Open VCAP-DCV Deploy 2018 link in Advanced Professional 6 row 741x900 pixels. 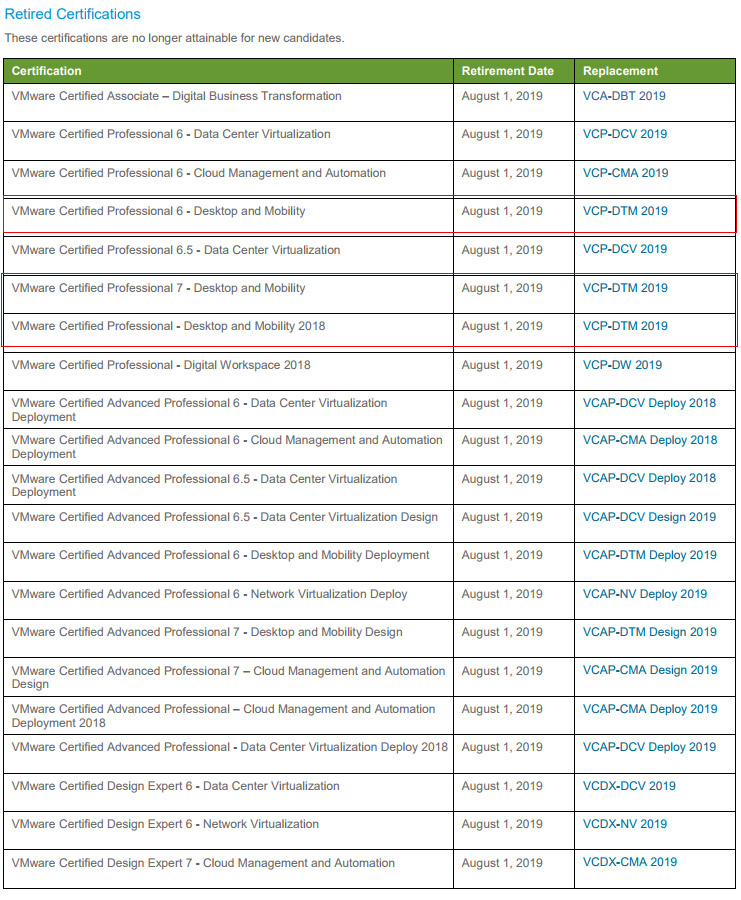[x=649, y=403]
